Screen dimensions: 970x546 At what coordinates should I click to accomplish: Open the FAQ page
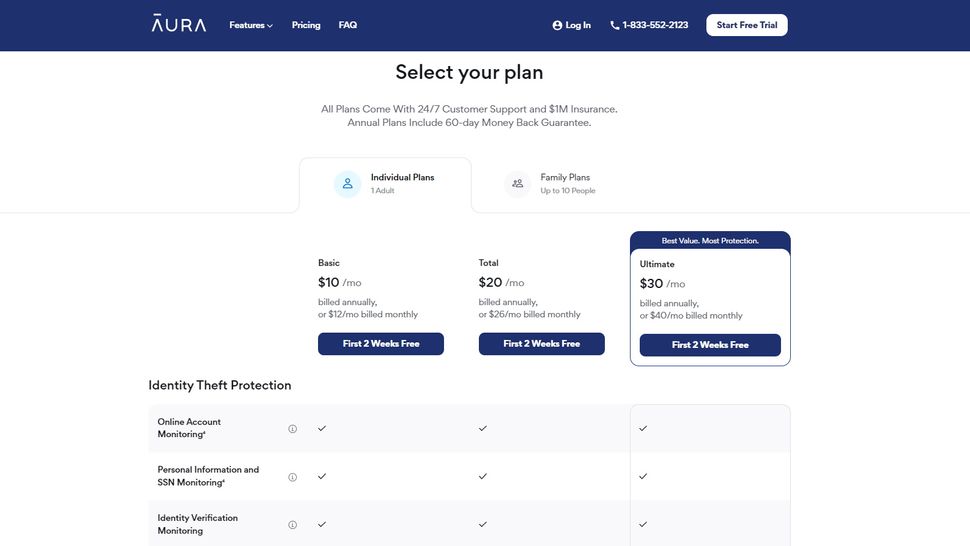pyautogui.click(x=348, y=25)
